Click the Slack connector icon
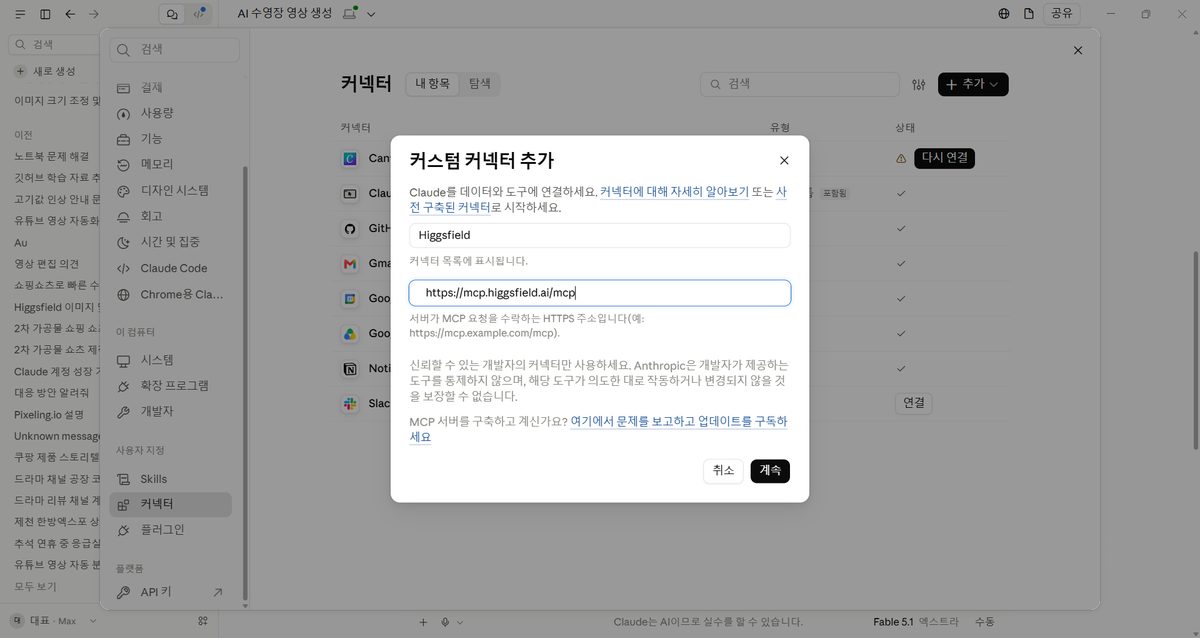 click(350, 404)
